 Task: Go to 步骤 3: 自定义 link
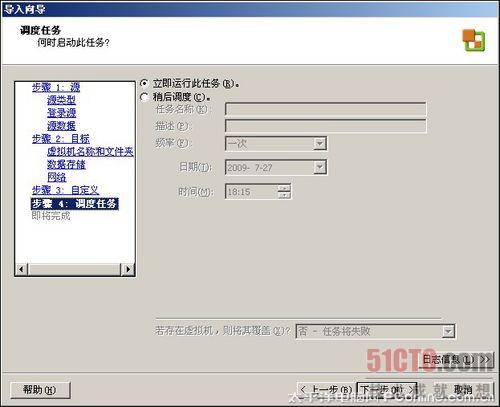(x=65, y=190)
